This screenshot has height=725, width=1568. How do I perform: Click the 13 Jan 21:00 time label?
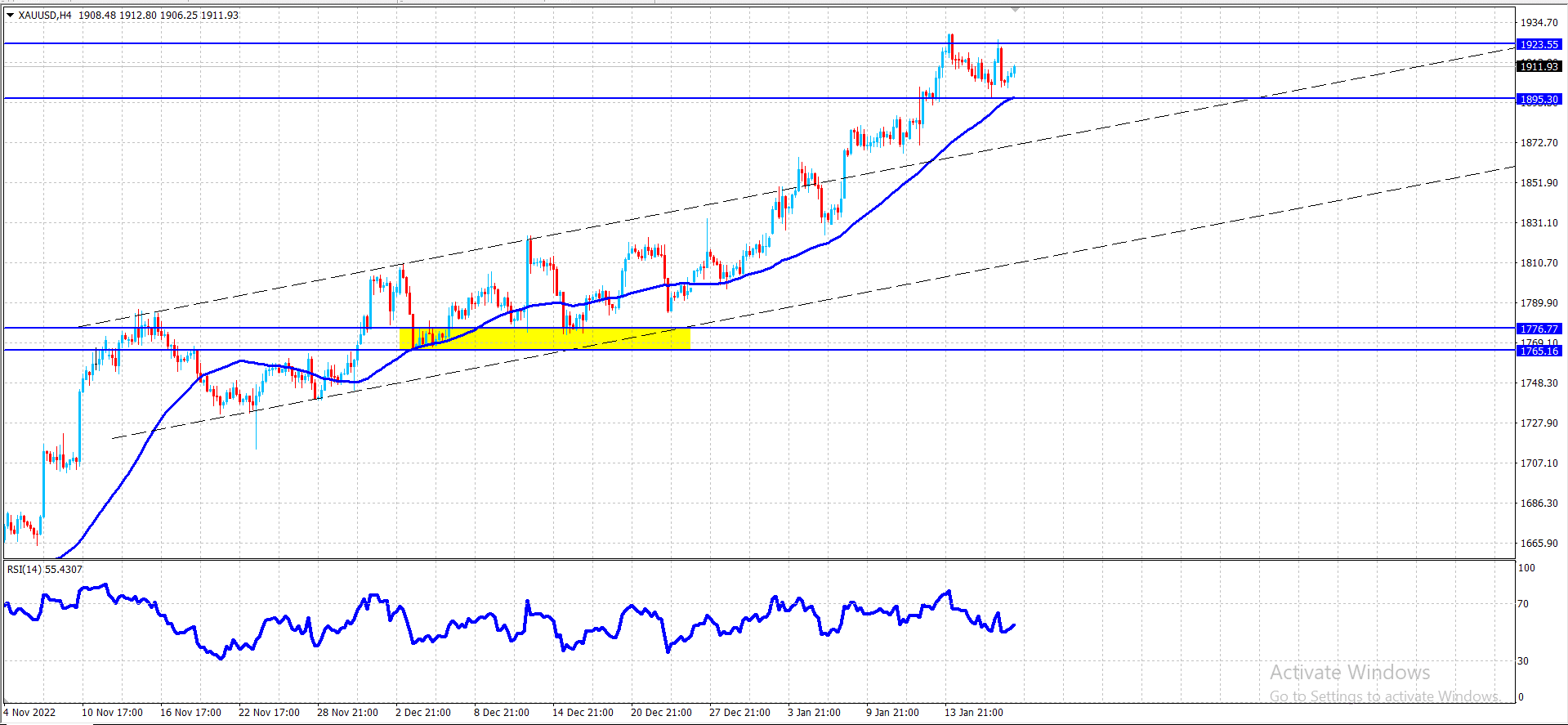coord(974,712)
